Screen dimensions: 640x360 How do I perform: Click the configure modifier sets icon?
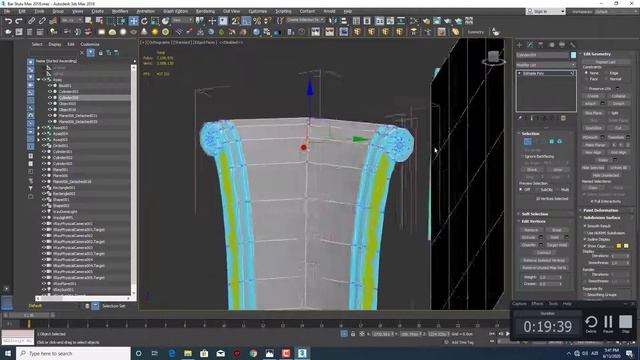coord(563,118)
